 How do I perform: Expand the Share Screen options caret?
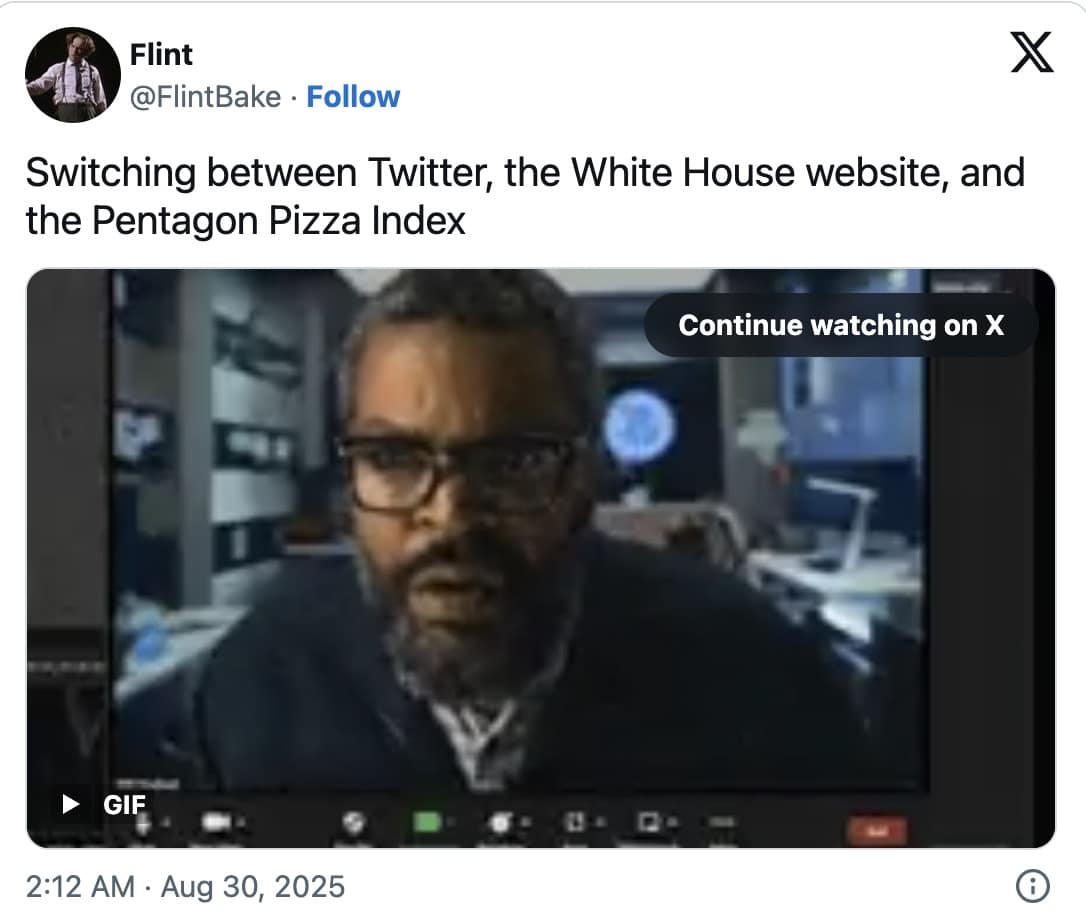452,823
